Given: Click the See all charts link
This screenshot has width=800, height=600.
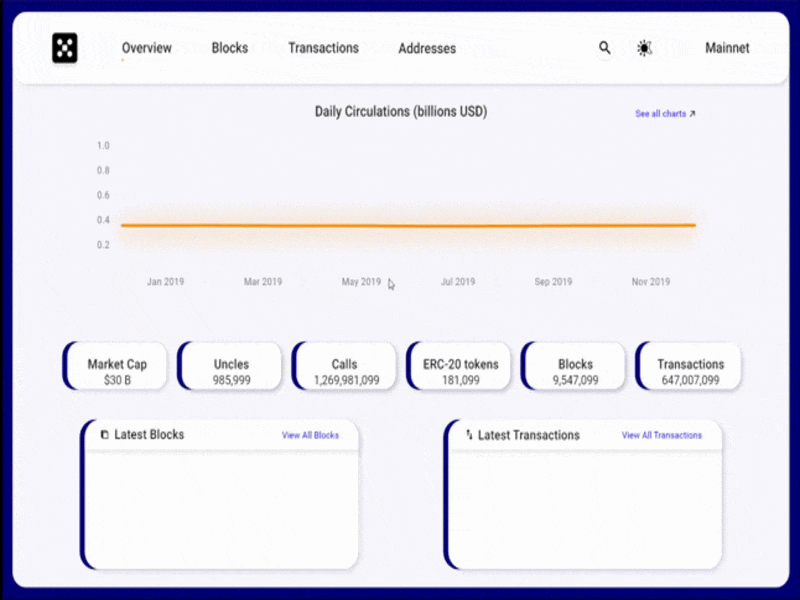Looking at the screenshot, I should (x=661, y=114).
